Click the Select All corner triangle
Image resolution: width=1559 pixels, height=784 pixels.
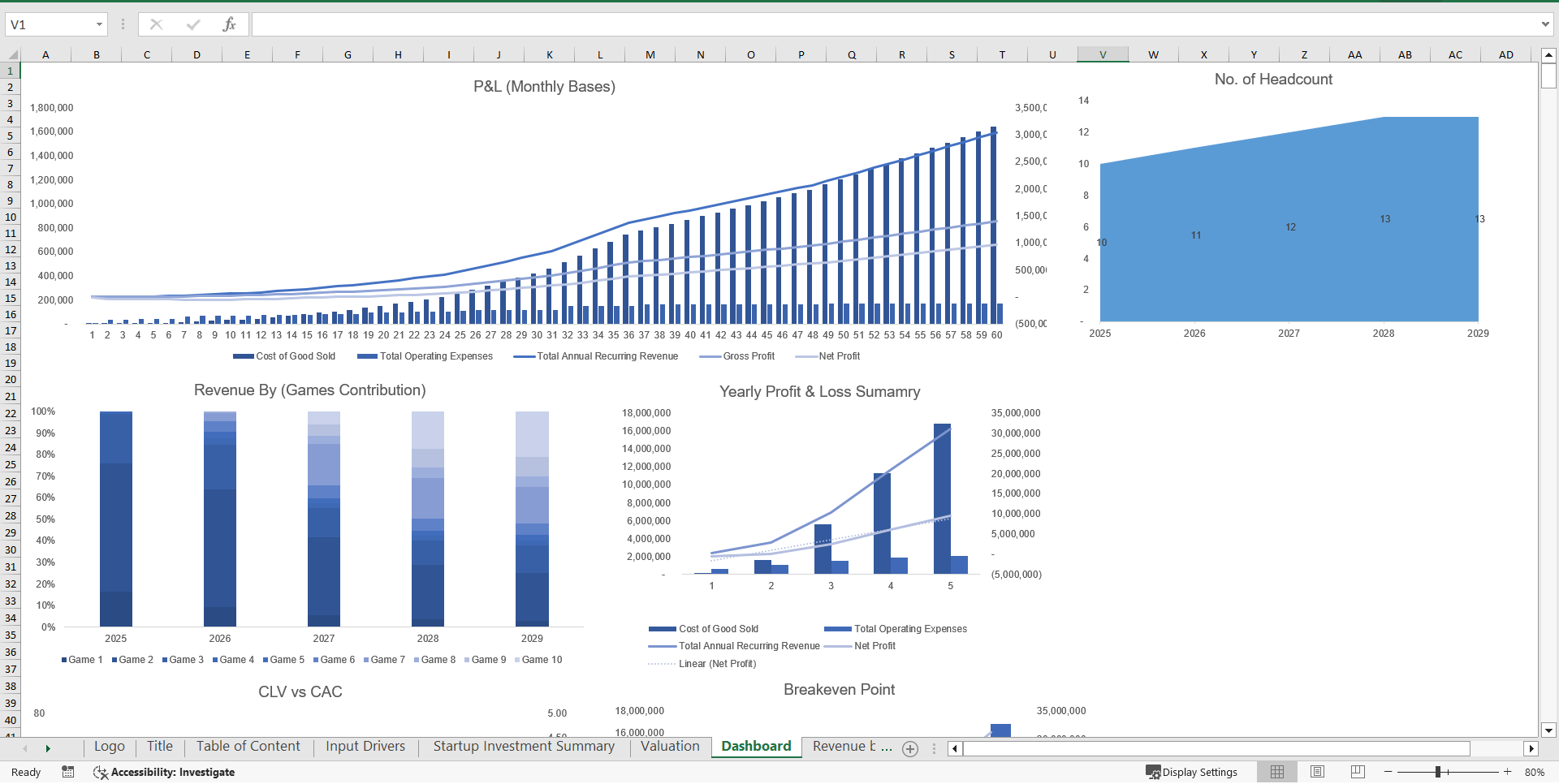pos(11,54)
